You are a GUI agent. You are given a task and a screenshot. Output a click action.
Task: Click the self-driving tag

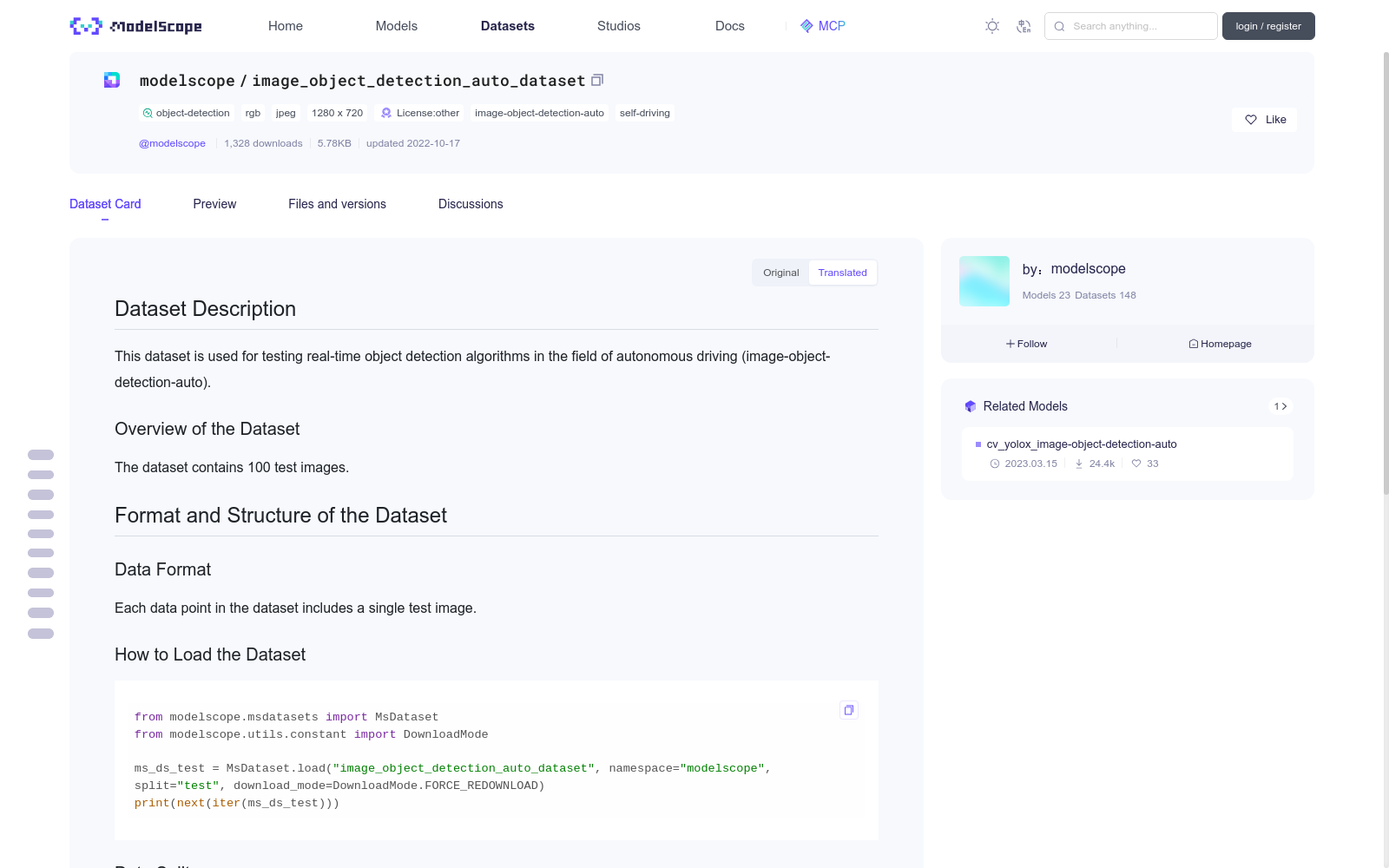point(645,113)
